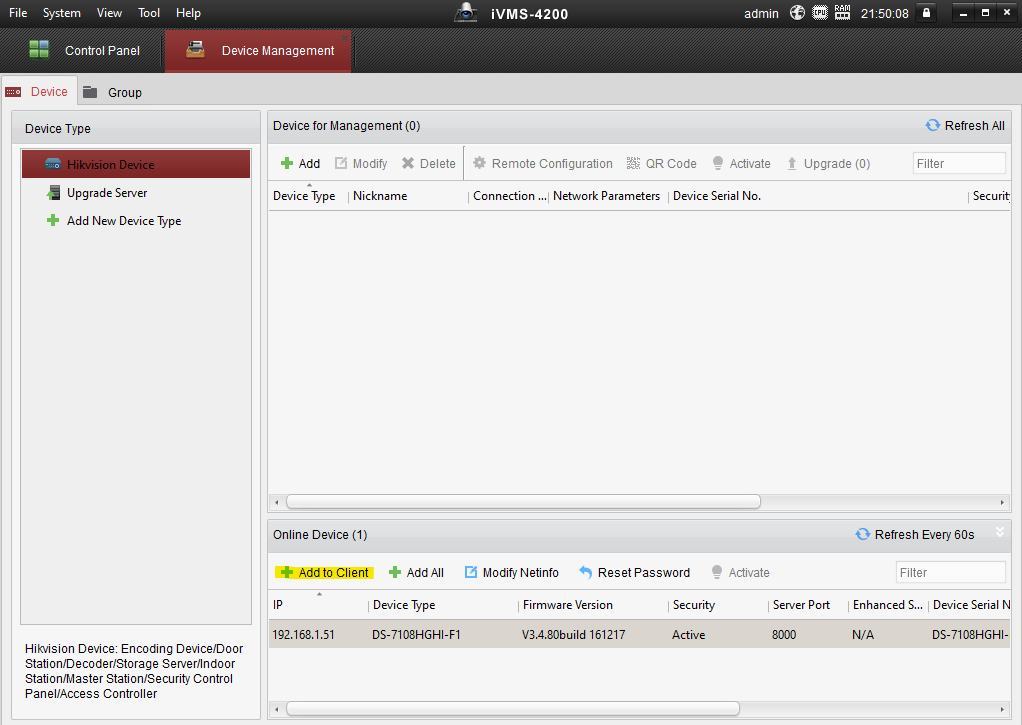Click the upper Filter input field
This screenshot has width=1022, height=725.
pyautogui.click(x=959, y=164)
